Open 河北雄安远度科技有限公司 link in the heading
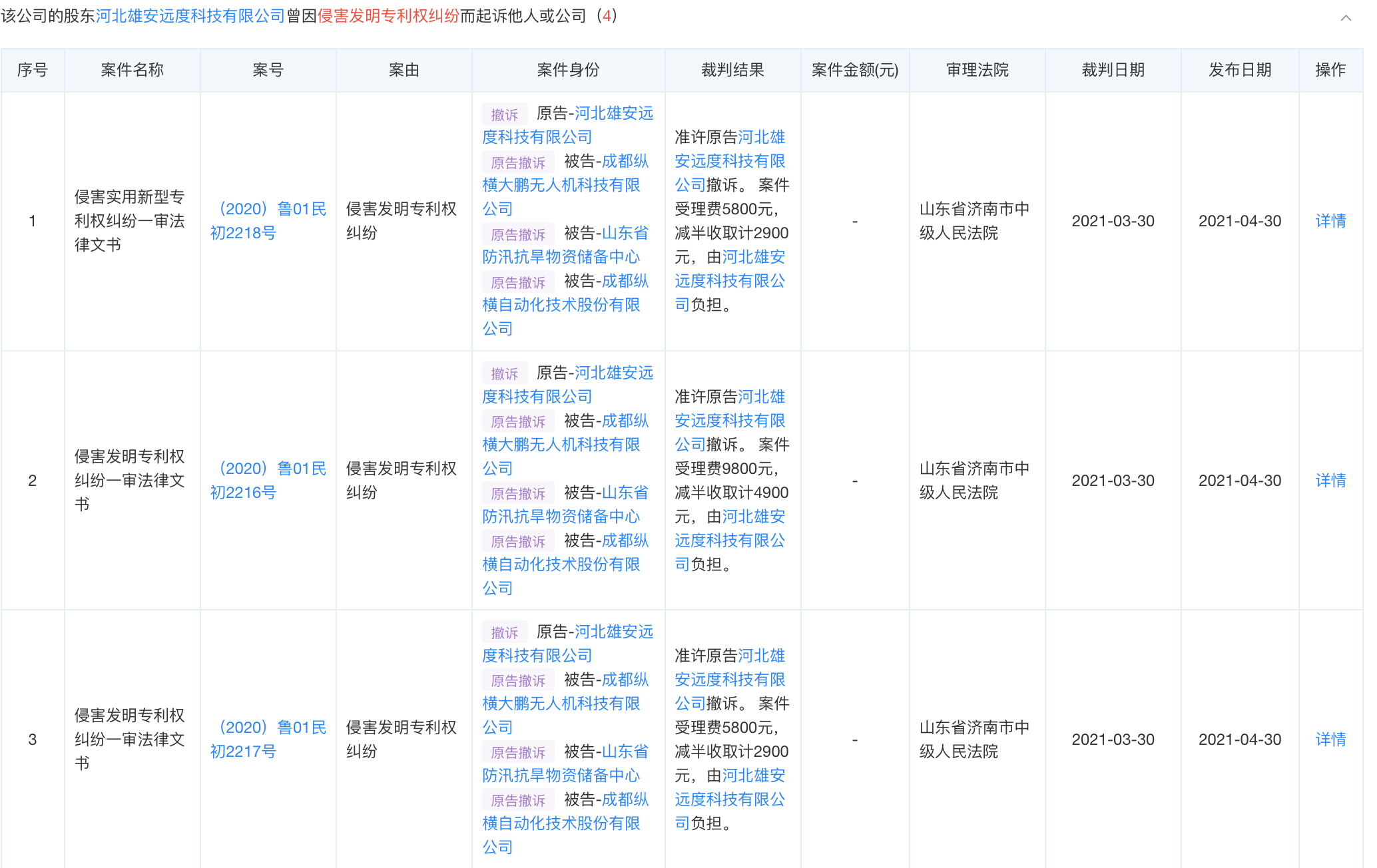 [190, 16]
